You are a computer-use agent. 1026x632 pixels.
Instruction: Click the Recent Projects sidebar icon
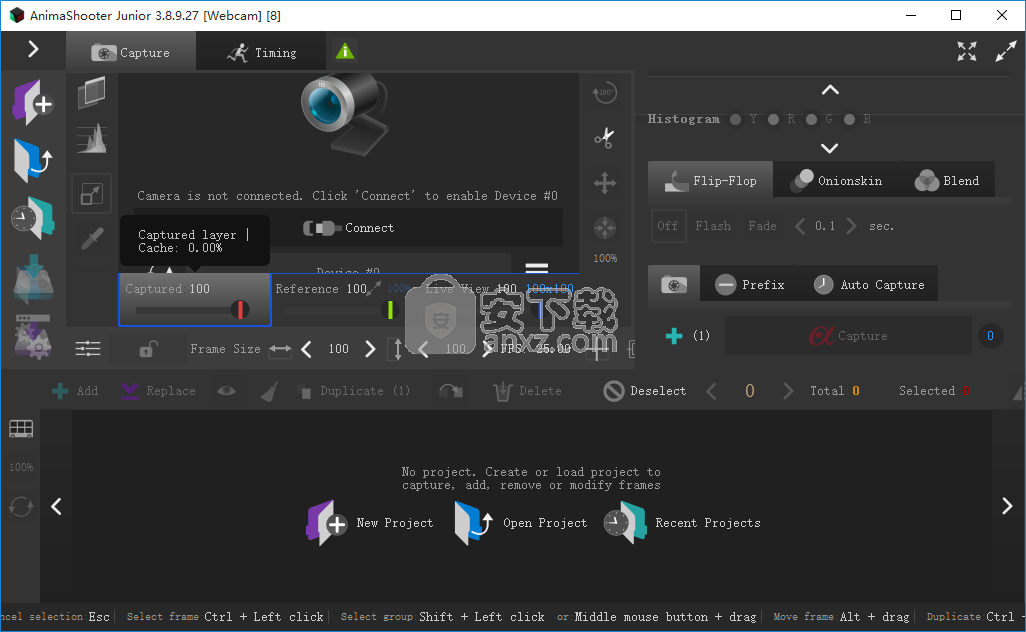(x=31, y=218)
